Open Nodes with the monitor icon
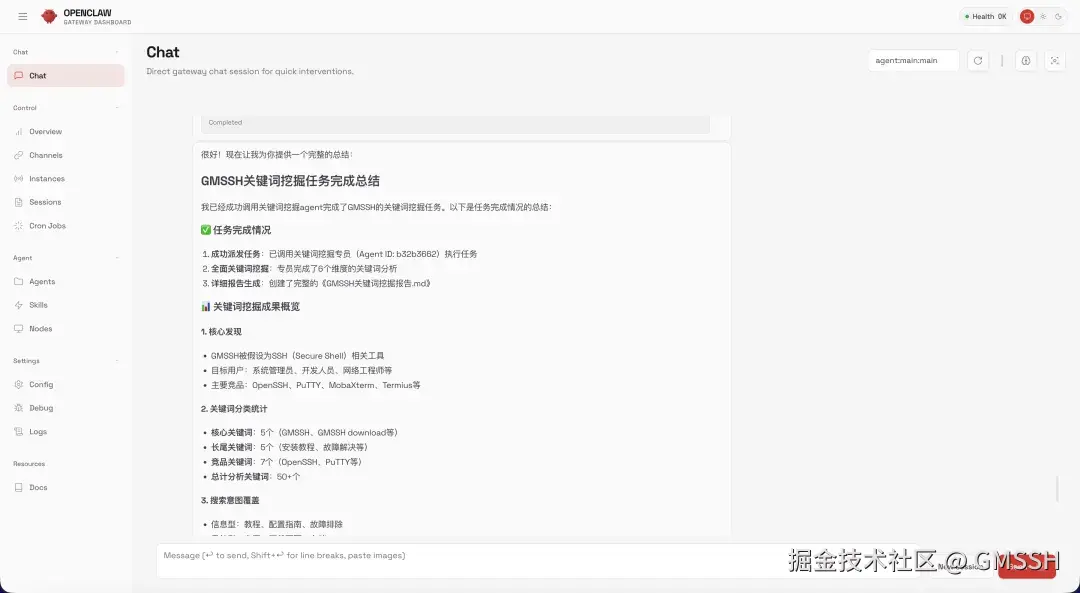1080x593 pixels. (65, 329)
